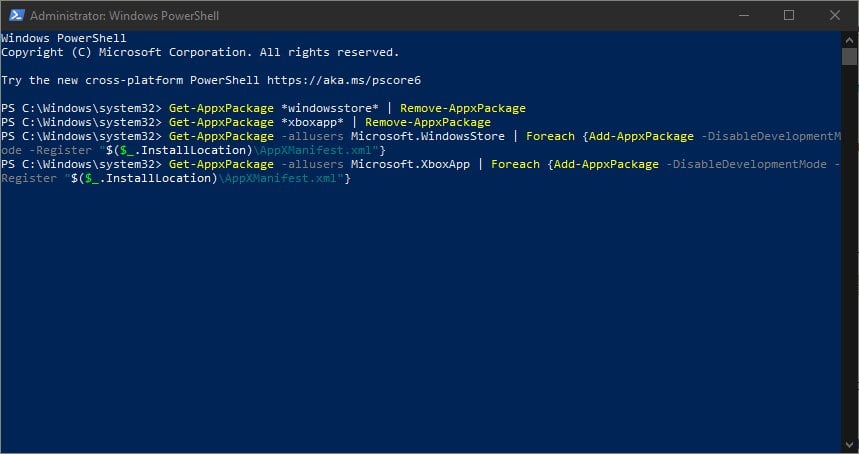Close the Administrator PowerShell window
This screenshot has width=859, height=454.
(x=834, y=15)
